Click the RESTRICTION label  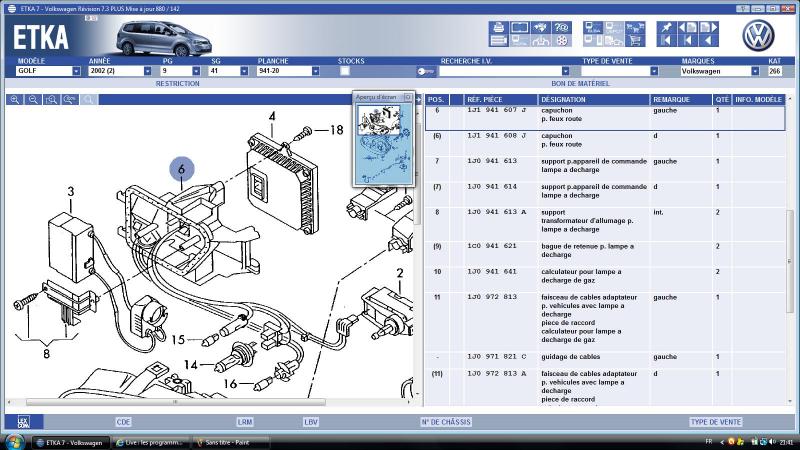point(178,83)
